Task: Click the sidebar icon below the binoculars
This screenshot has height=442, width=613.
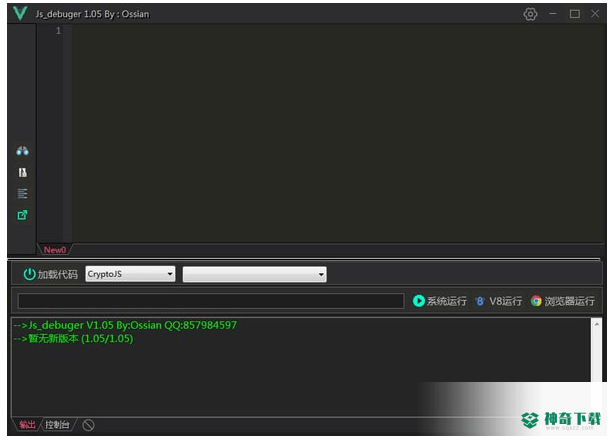Action: pyautogui.click(x=22, y=172)
